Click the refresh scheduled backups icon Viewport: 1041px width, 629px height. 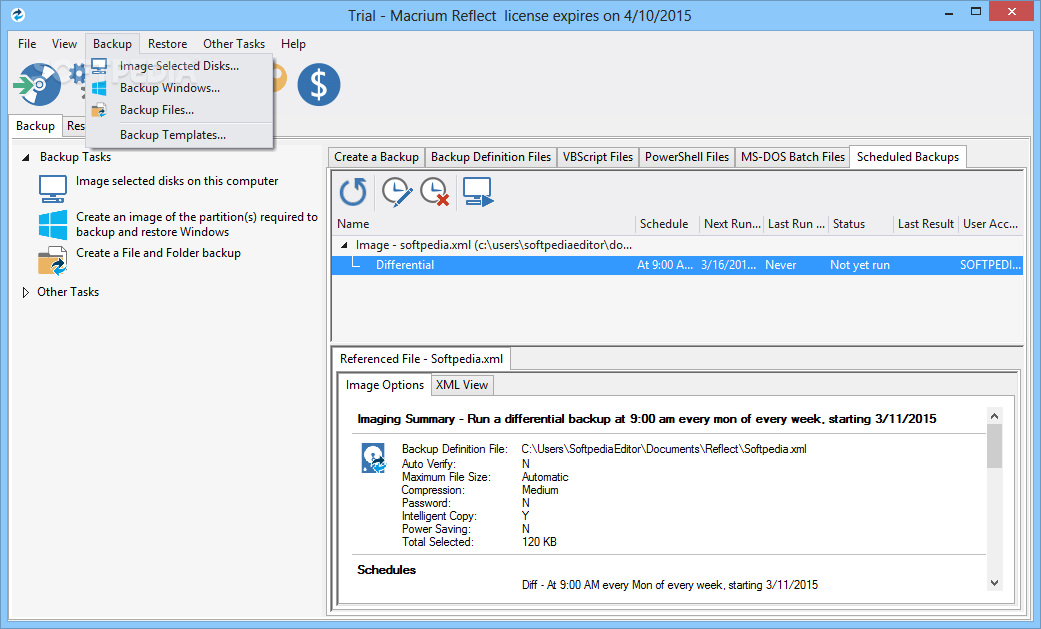(x=353, y=192)
